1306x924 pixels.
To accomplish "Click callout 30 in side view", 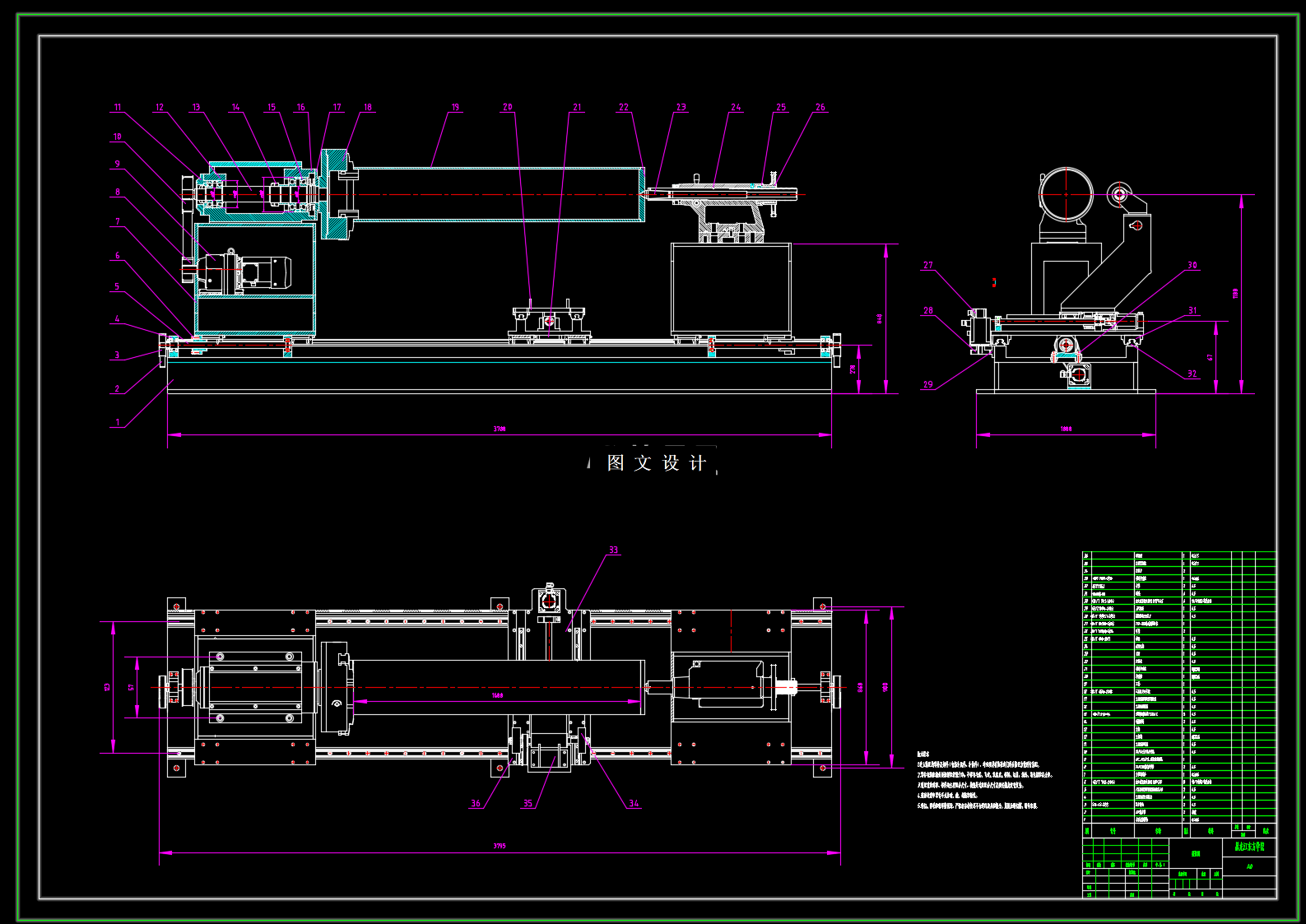I will pyautogui.click(x=1192, y=266).
